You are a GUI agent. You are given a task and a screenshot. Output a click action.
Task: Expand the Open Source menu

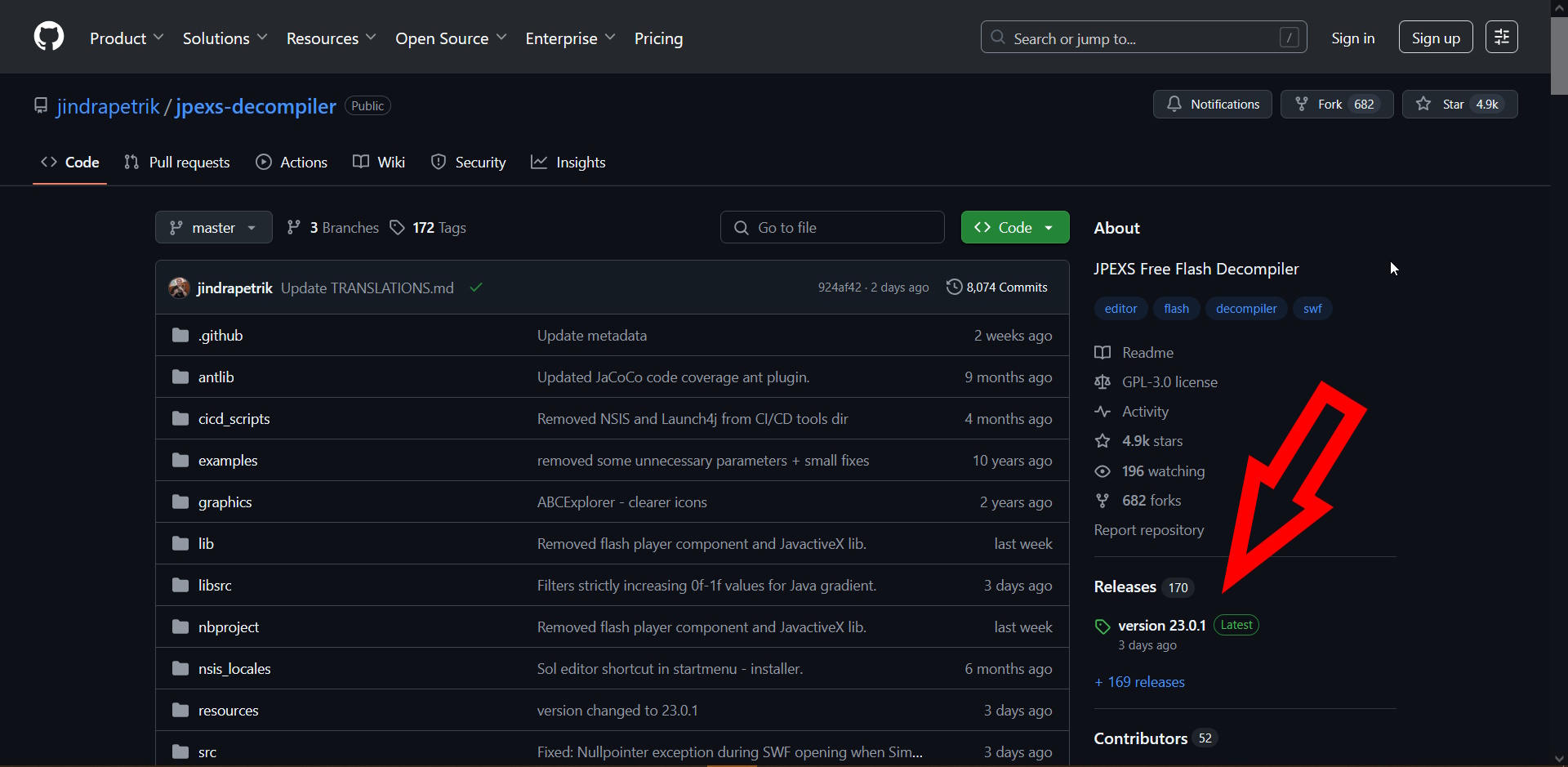tap(451, 38)
